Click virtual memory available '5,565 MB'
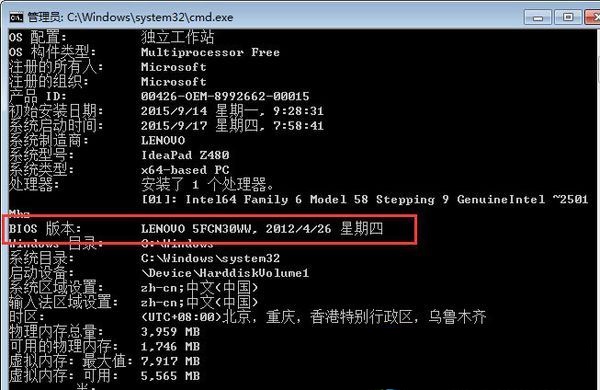This screenshot has width=600, height=390. click(170, 376)
